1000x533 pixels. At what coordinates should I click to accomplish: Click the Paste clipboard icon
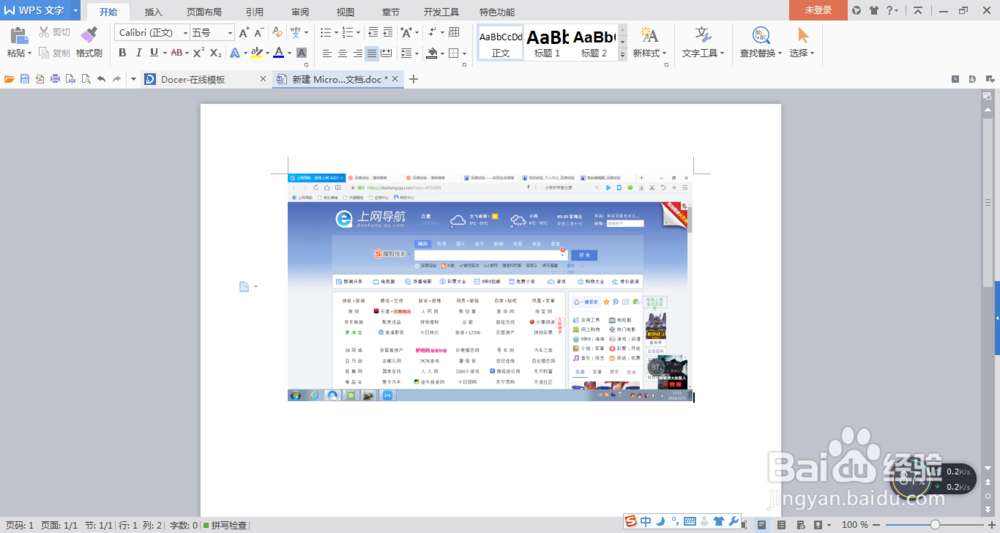coord(18,36)
